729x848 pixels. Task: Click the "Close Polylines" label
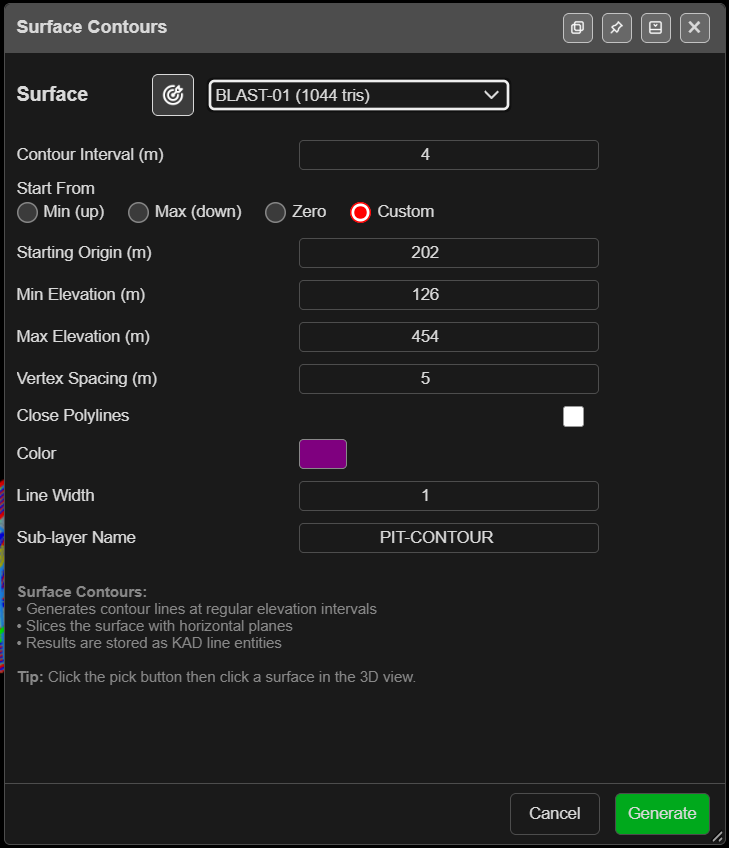[x=73, y=415]
